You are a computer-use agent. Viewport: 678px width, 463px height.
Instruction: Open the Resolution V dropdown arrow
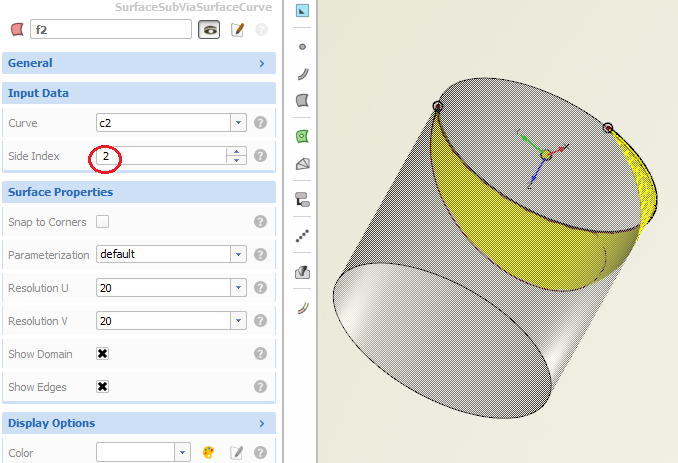click(x=238, y=320)
